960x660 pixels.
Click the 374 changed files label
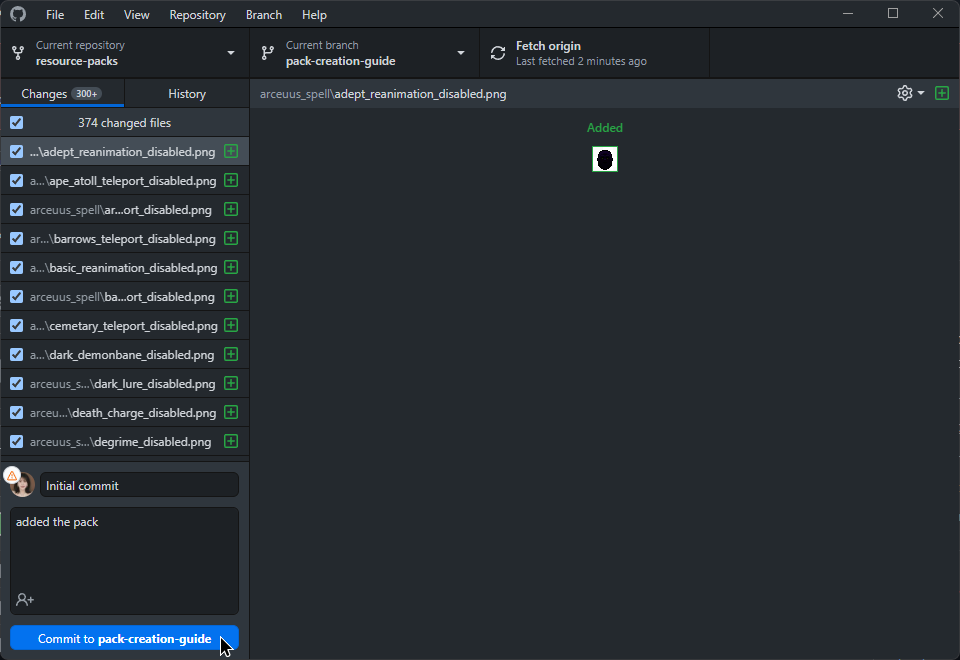[x=124, y=123]
